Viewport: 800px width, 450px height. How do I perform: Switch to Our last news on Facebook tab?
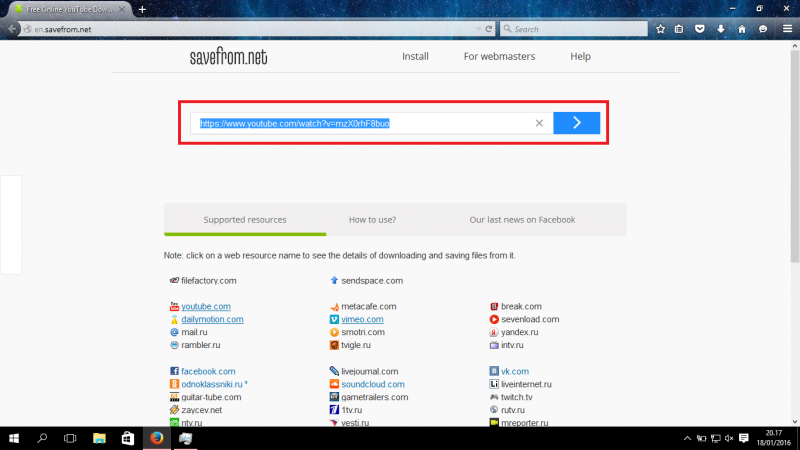pos(522,220)
